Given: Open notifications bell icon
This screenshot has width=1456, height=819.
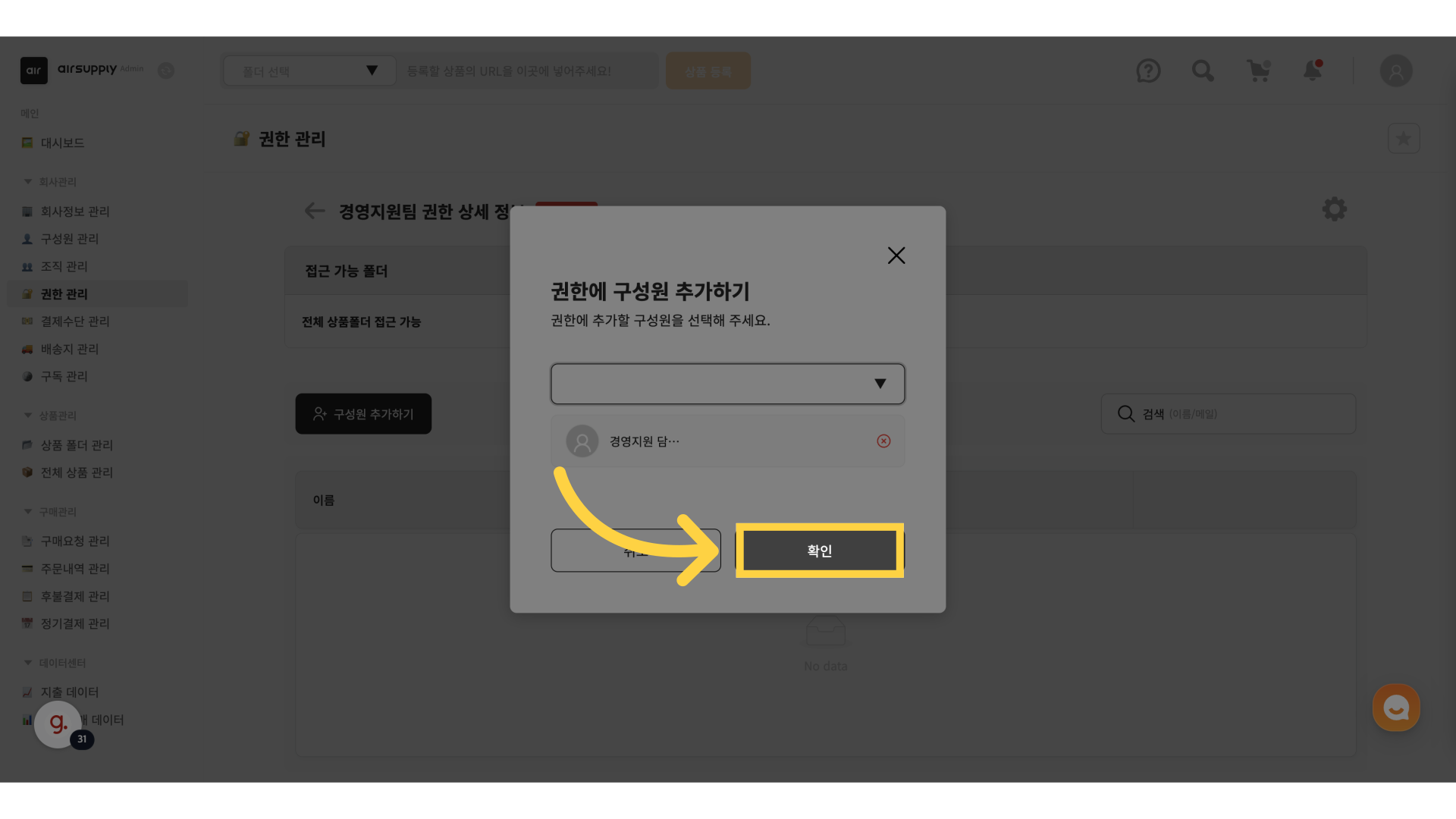Looking at the screenshot, I should coord(1313,71).
